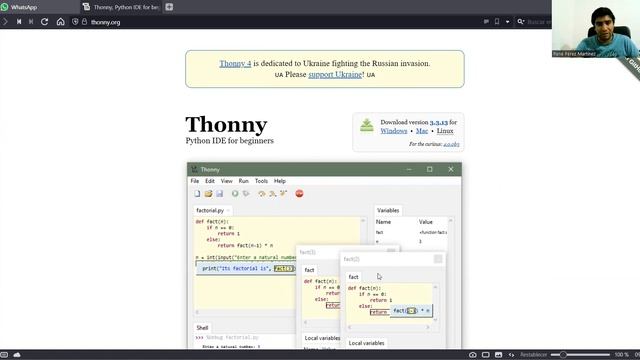Image resolution: width=640 pixels, height=360 pixels.
Task: Open the tracker blocker shield icon
Action: tap(75, 22)
